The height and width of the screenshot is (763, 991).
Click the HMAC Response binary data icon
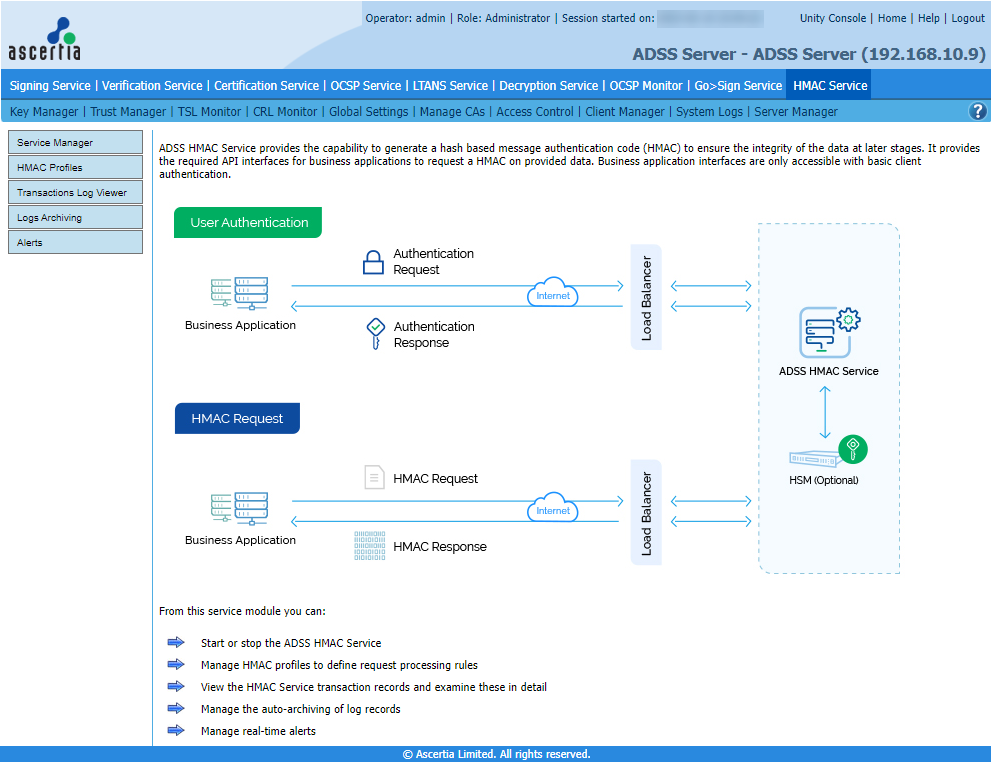click(369, 546)
